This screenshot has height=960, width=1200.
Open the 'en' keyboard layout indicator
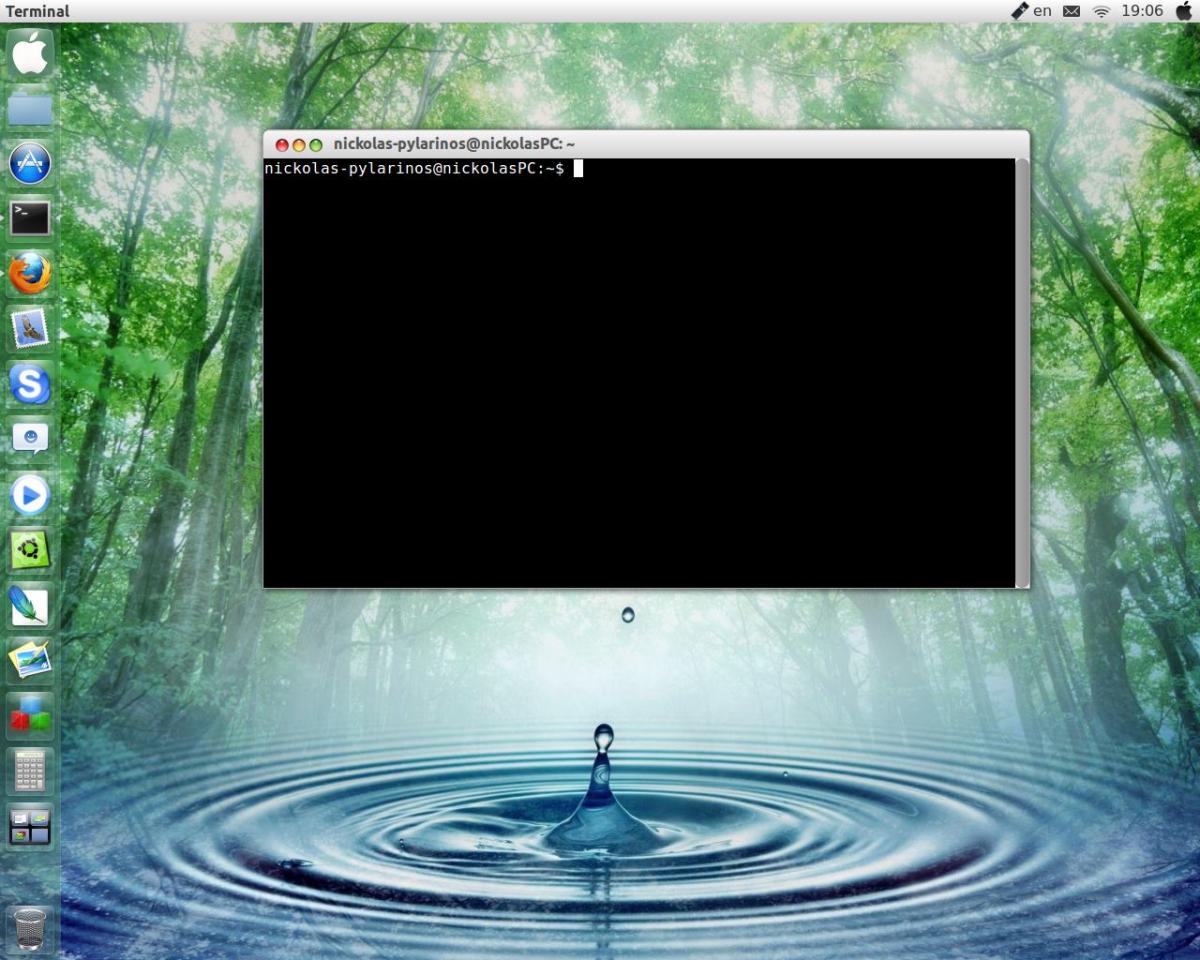click(1043, 11)
